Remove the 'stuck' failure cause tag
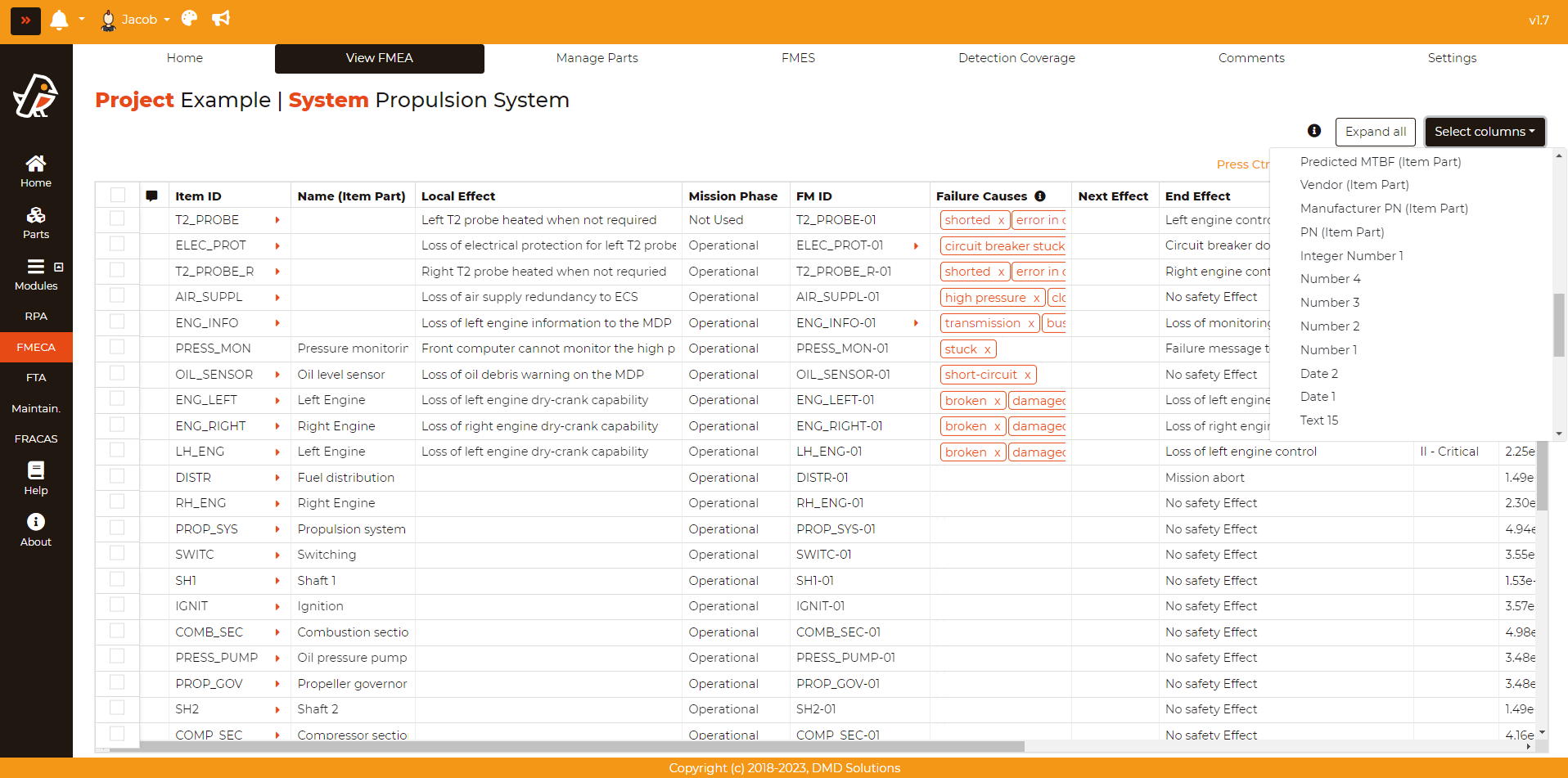The width and height of the screenshot is (1568, 778). pos(988,349)
